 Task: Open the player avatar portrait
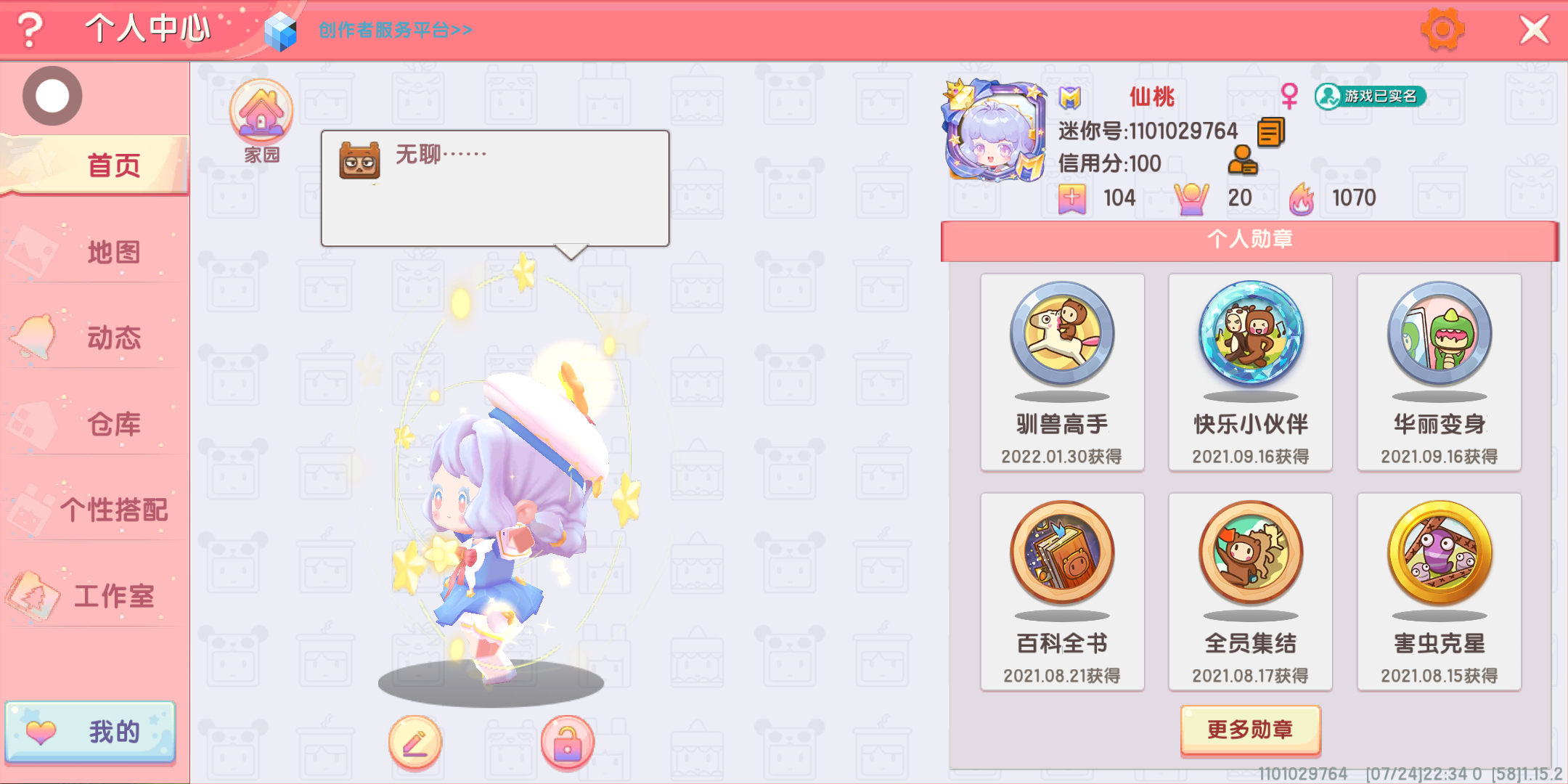click(995, 131)
